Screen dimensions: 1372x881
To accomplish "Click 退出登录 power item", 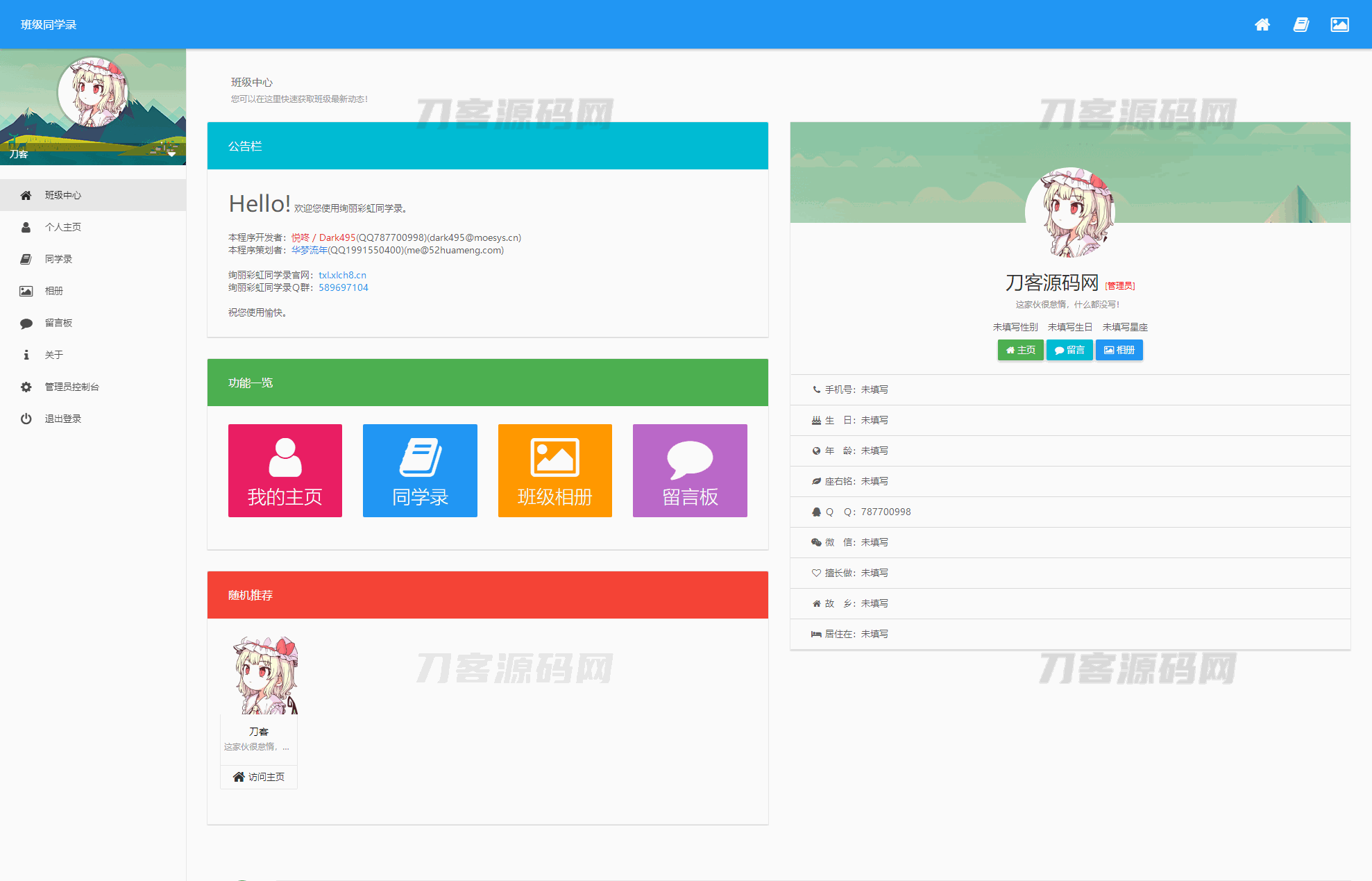I will click(x=63, y=419).
